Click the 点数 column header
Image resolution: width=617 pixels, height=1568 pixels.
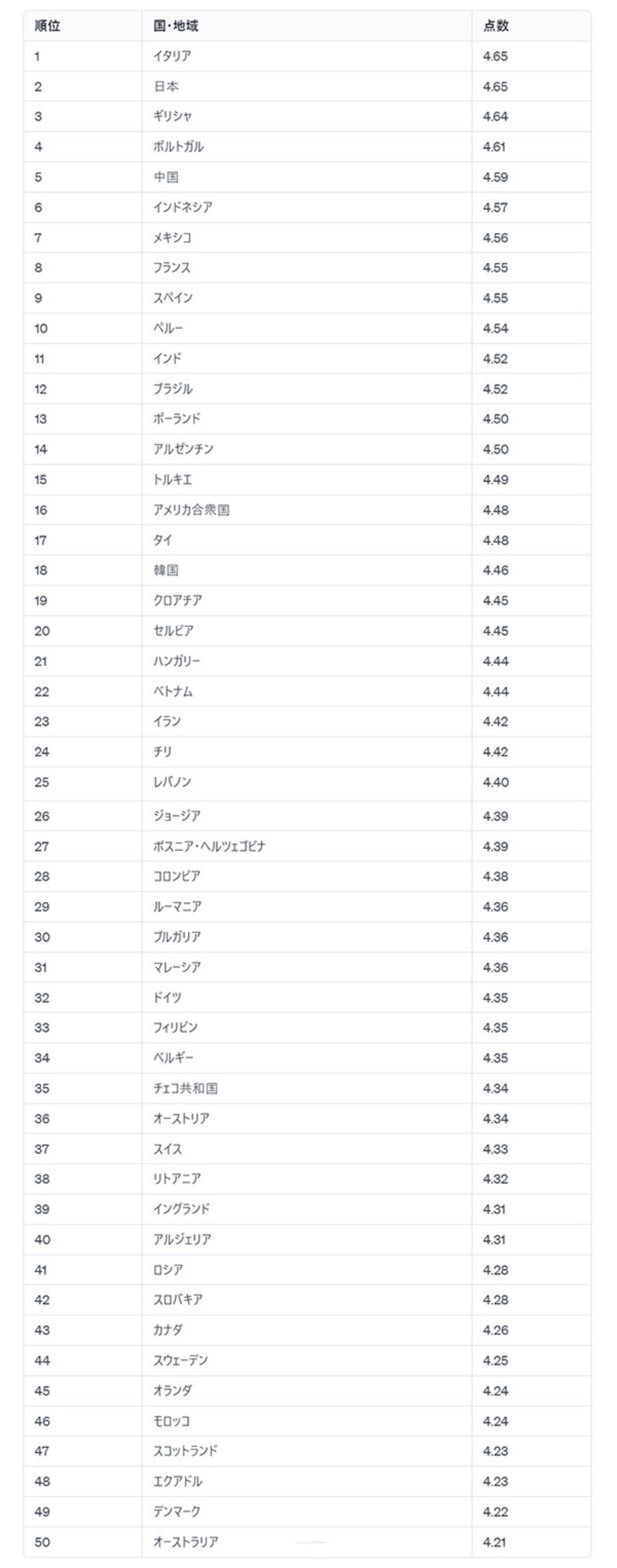point(496,26)
